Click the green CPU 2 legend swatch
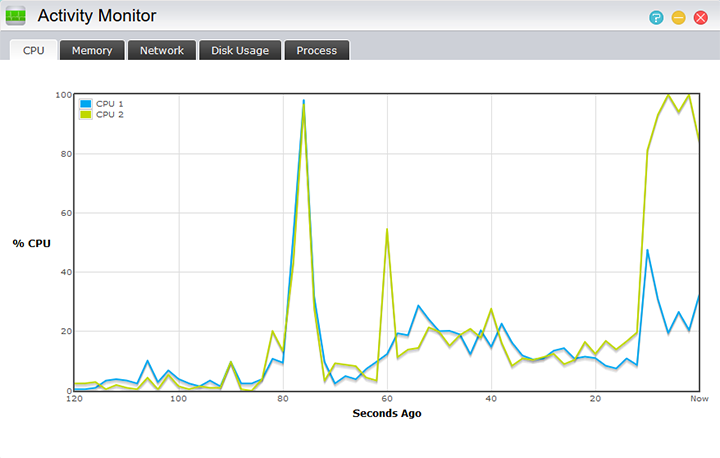The height and width of the screenshot is (458, 720). (85, 115)
